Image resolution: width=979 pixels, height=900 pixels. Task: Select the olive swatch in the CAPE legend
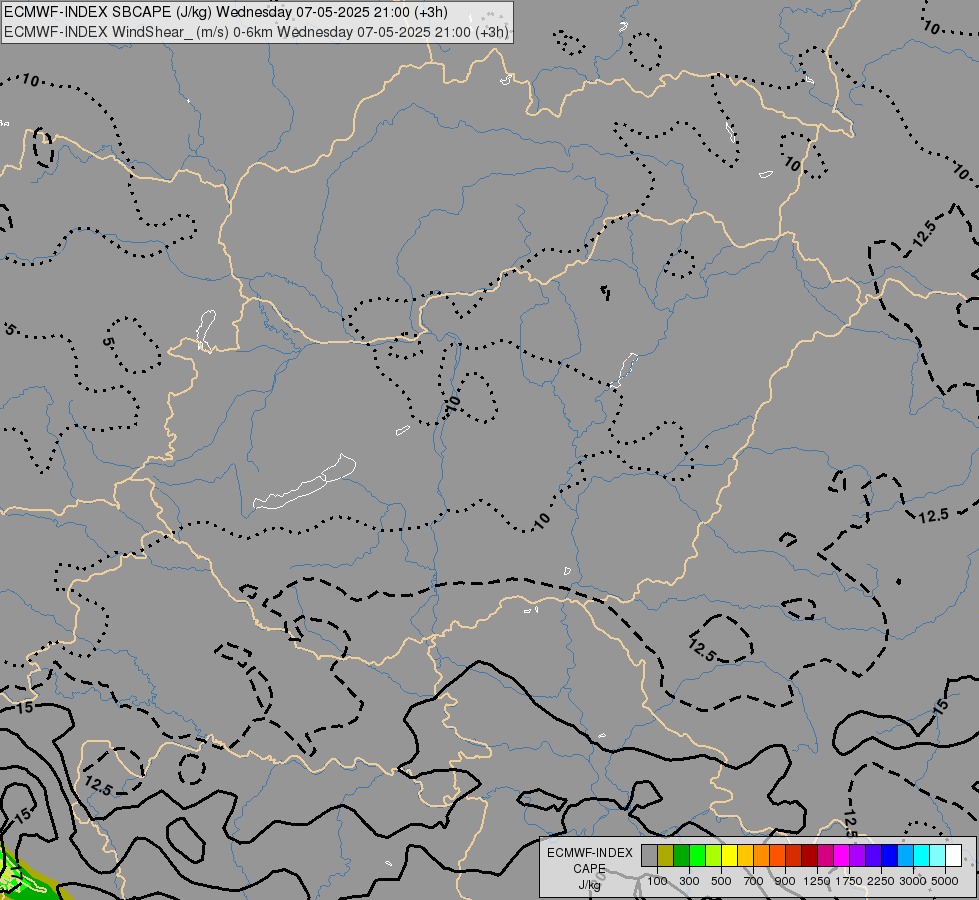point(666,855)
